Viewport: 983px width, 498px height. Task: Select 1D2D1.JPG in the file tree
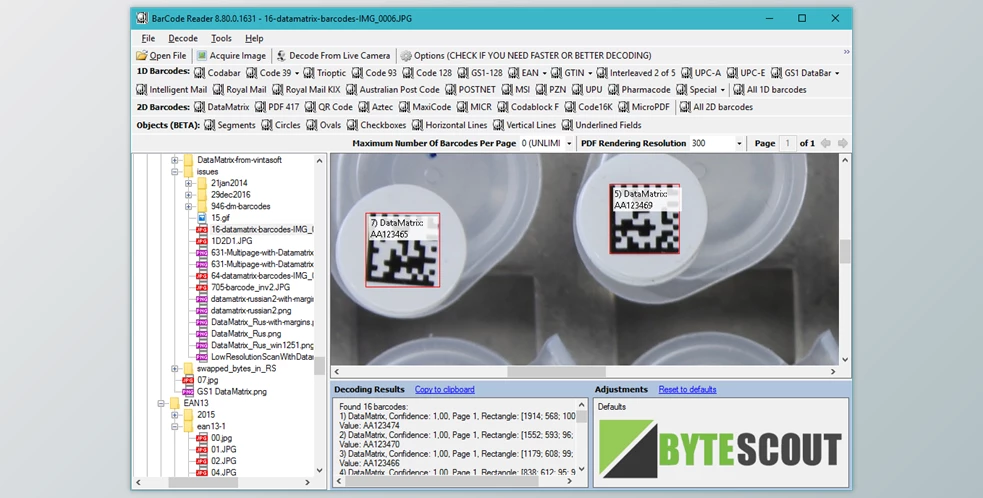click(231, 241)
